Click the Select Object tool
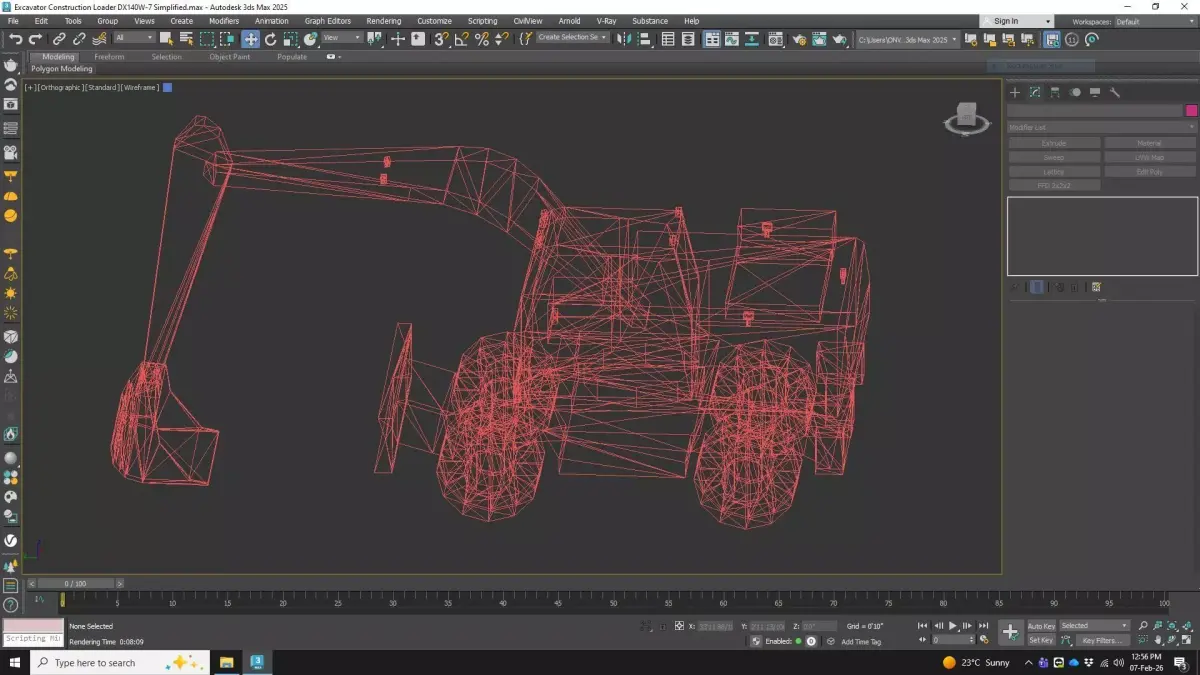This screenshot has width=1200, height=675. point(166,39)
